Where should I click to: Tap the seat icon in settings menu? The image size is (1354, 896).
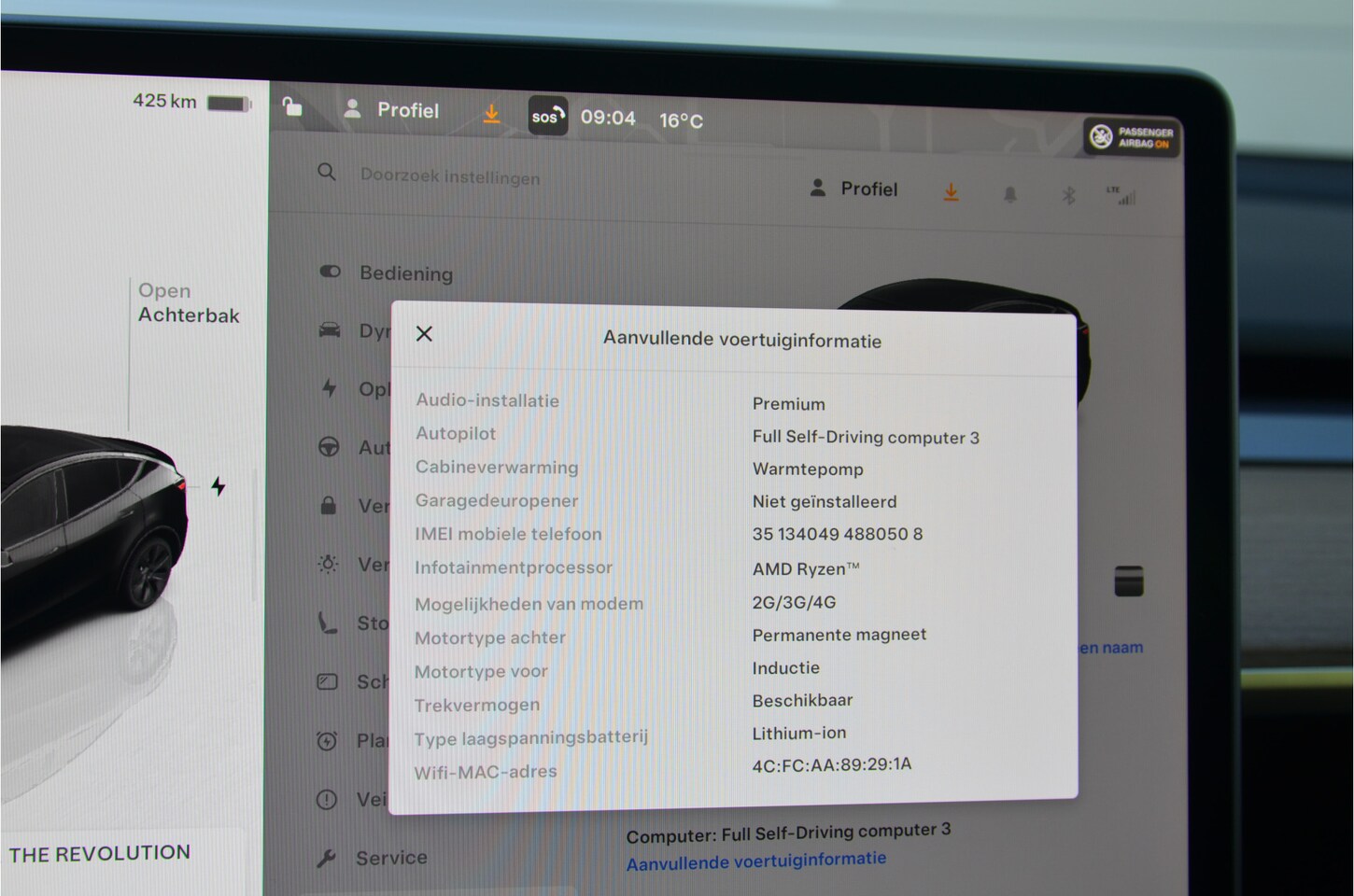coord(327,623)
